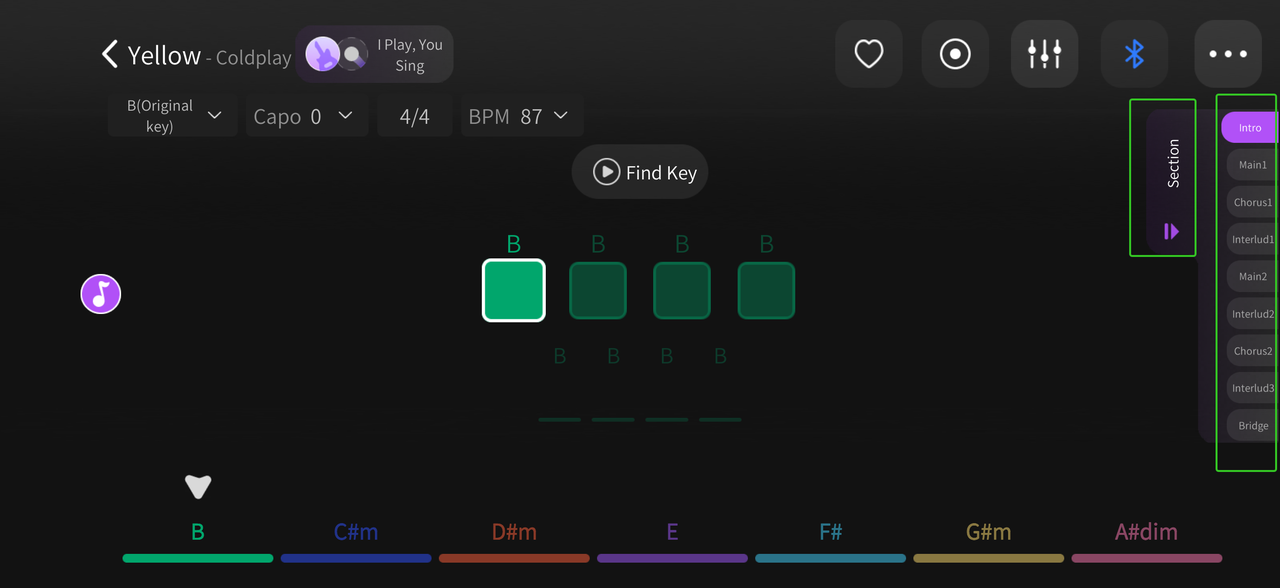Viewport: 1280px width, 588px height.
Task: Select the Main1 section tab
Action: [x=1252, y=165]
